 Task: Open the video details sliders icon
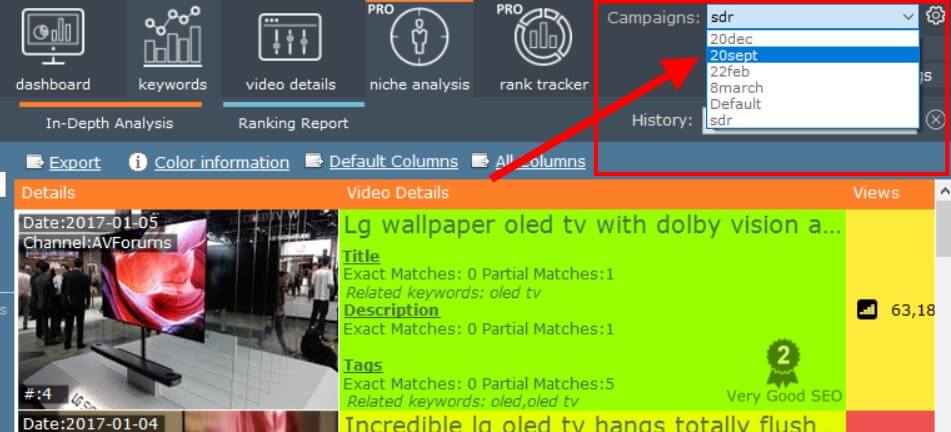pyautogui.click(x=290, y=37)
